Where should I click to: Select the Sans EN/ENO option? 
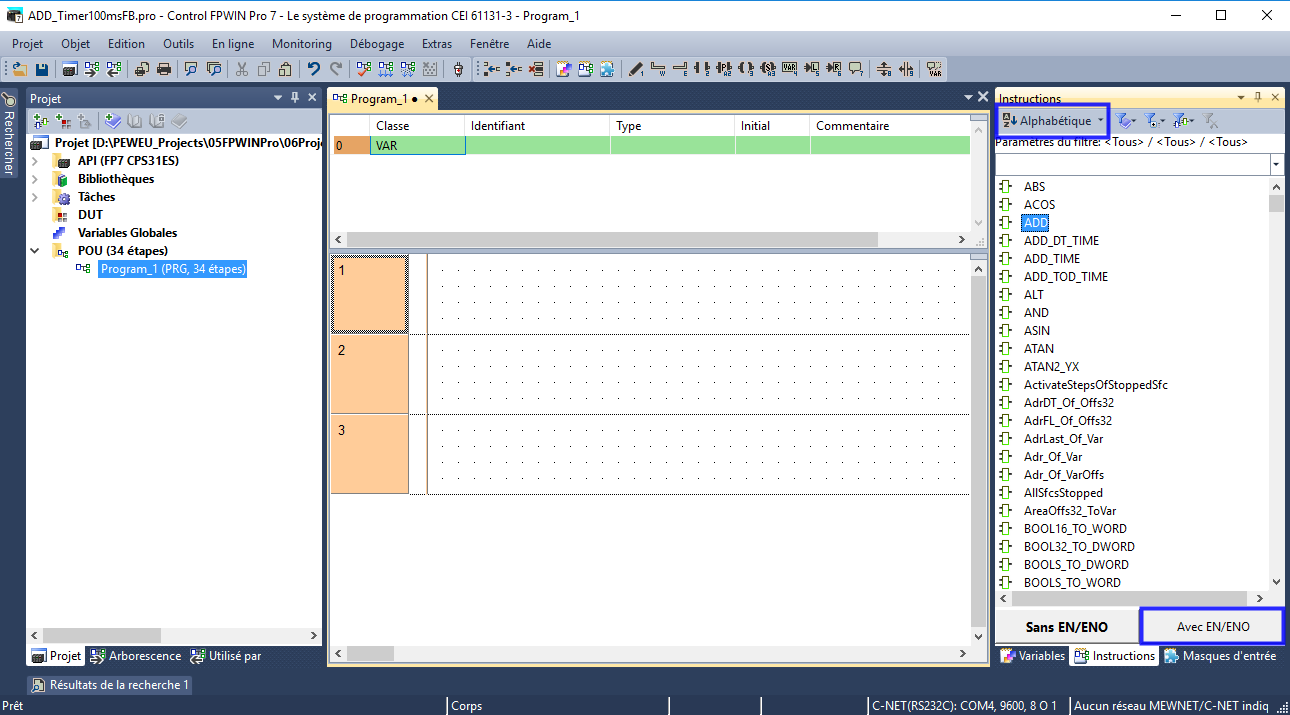pyautogui.click(x=1066, y=627)
